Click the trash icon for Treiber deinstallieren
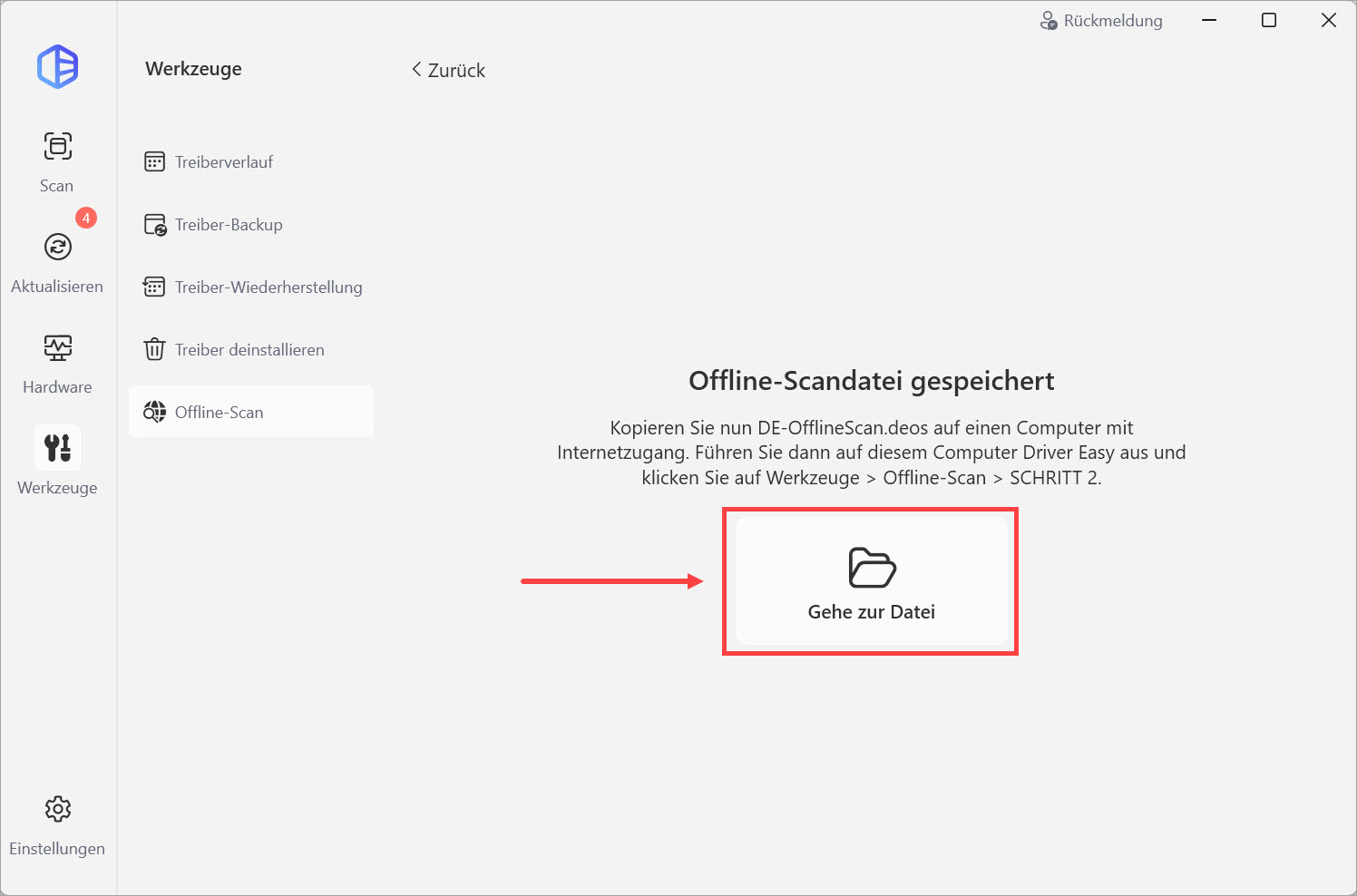This screenshot has height=896, width=1357. [155, 349]
